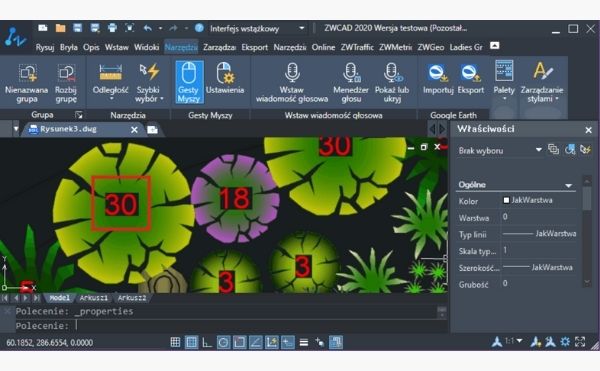Click the print preview icon
Screen dimensions: 600x371
[x=130, y=28]
